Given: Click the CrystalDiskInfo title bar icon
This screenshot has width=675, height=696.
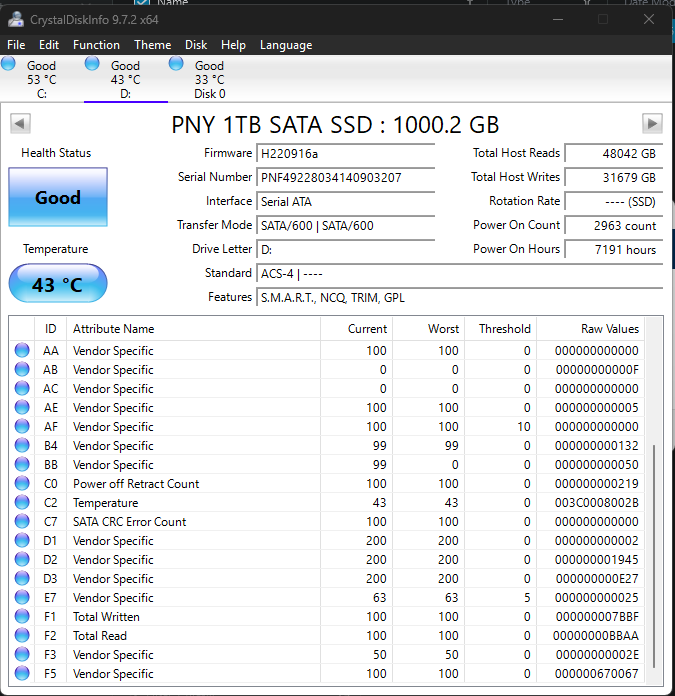Looking at the screenshot, I should tap(16, 20).
